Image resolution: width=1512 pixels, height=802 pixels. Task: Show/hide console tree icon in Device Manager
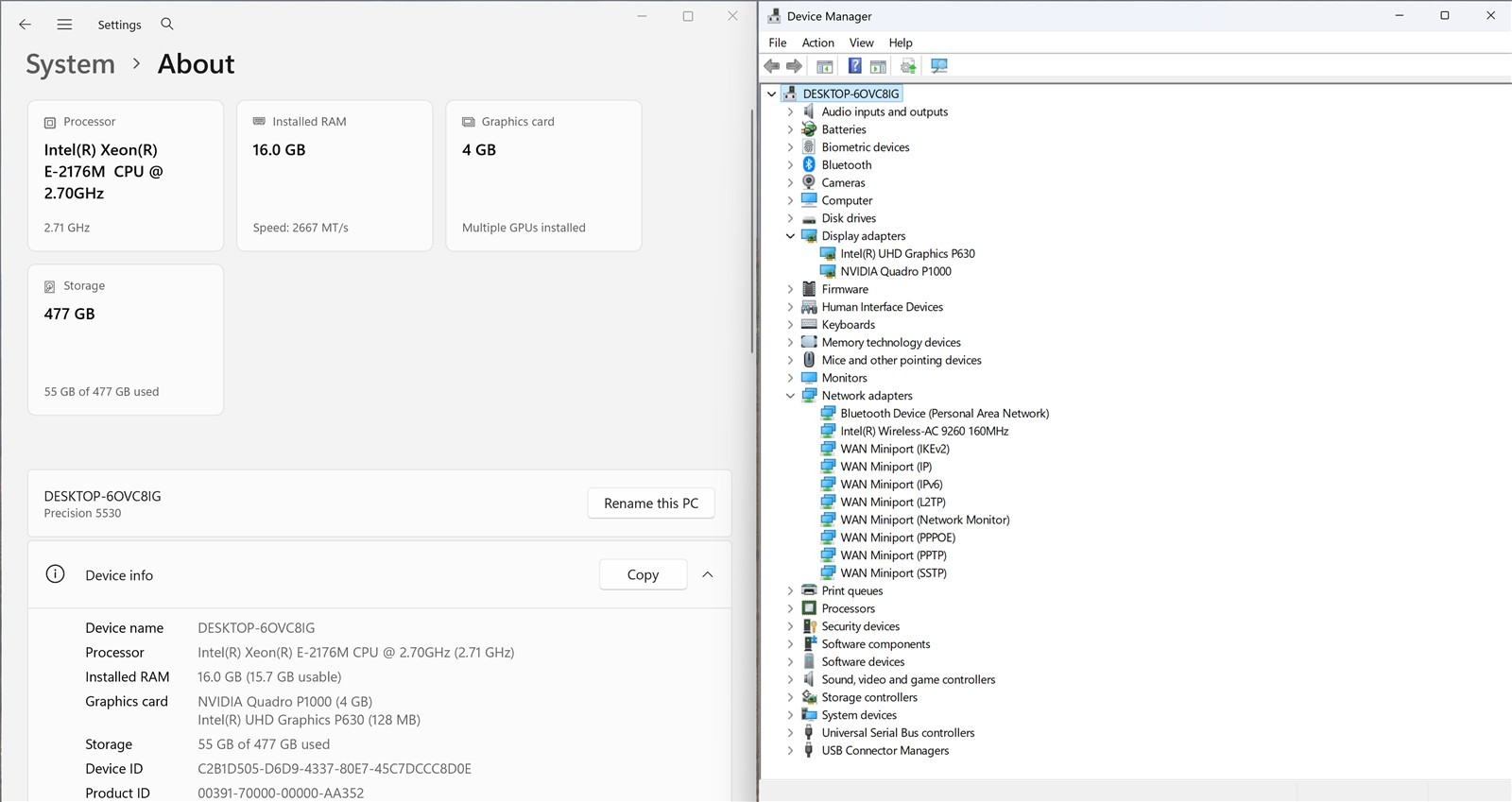pos(825,66)
